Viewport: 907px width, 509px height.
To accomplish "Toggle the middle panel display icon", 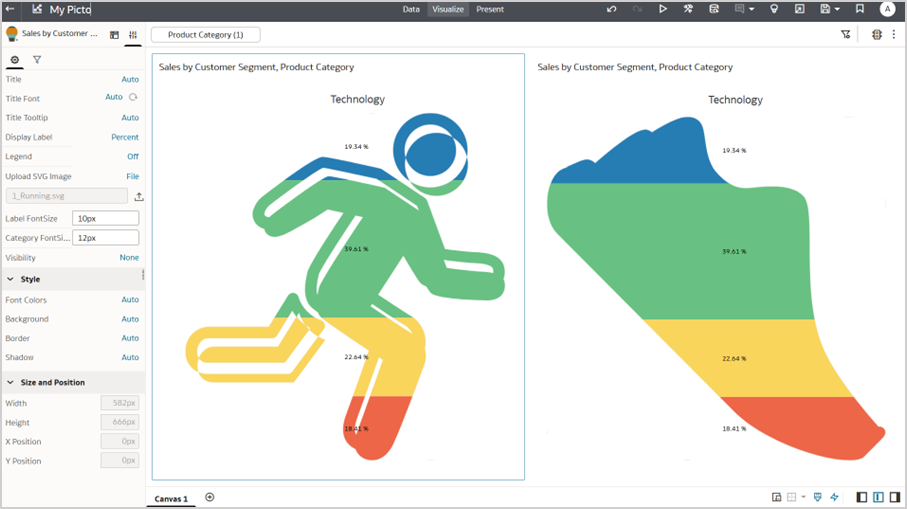I will click(x=878, y=497).
